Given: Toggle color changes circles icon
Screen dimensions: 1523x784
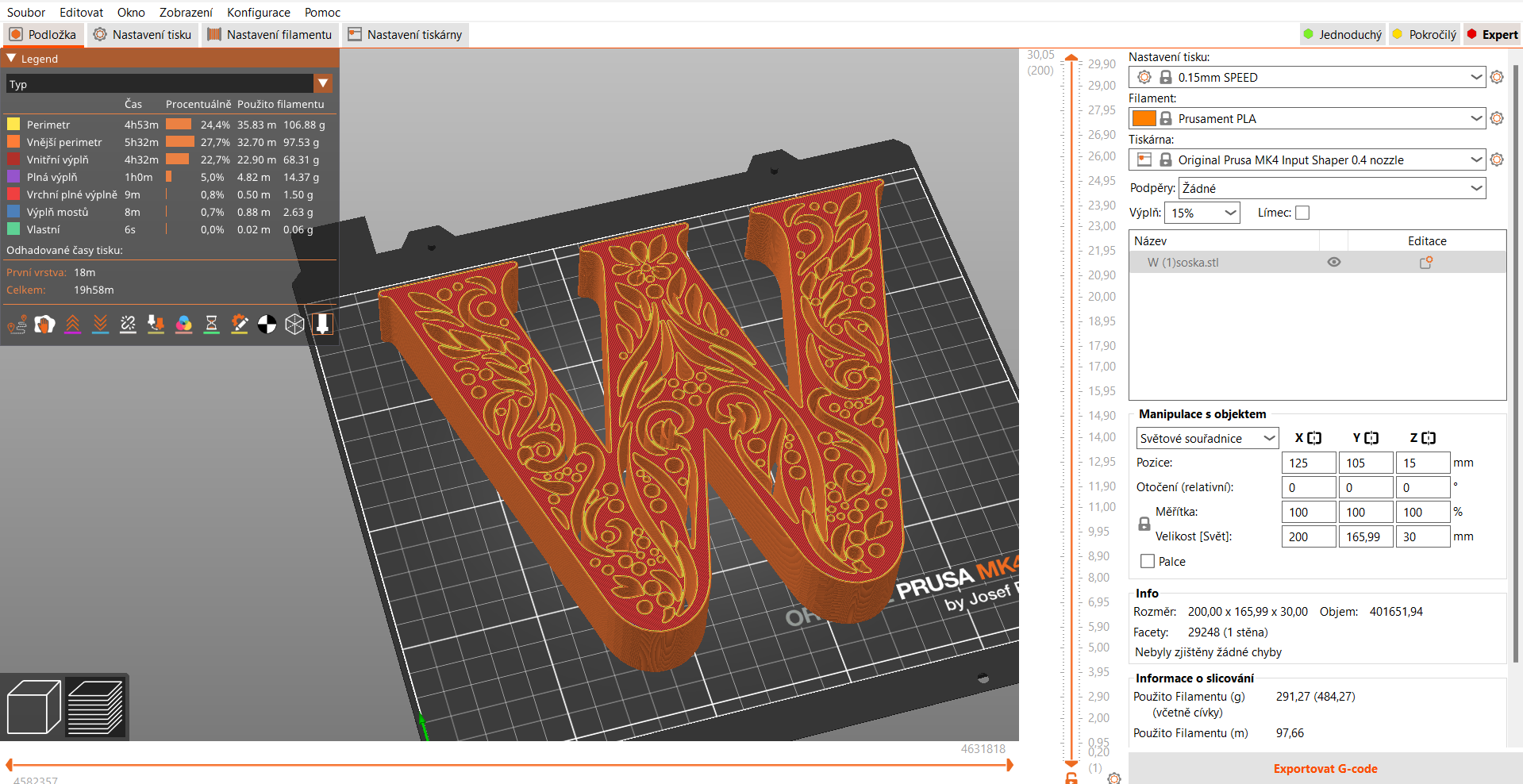Looking at the screenshot, I should 183,324.
